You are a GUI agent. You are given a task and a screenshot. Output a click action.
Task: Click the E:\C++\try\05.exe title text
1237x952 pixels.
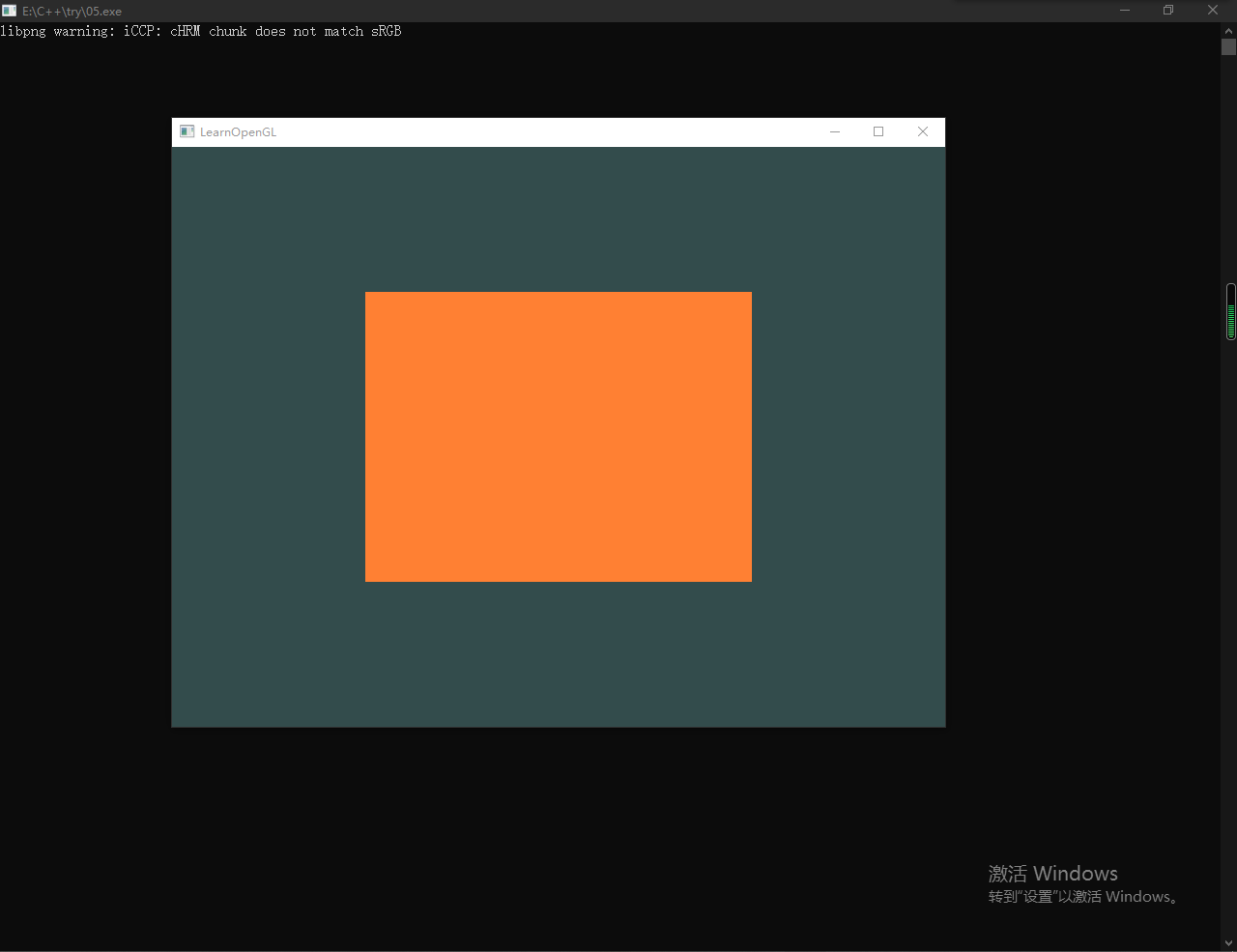pyautogui.click(x=72, y=12)
